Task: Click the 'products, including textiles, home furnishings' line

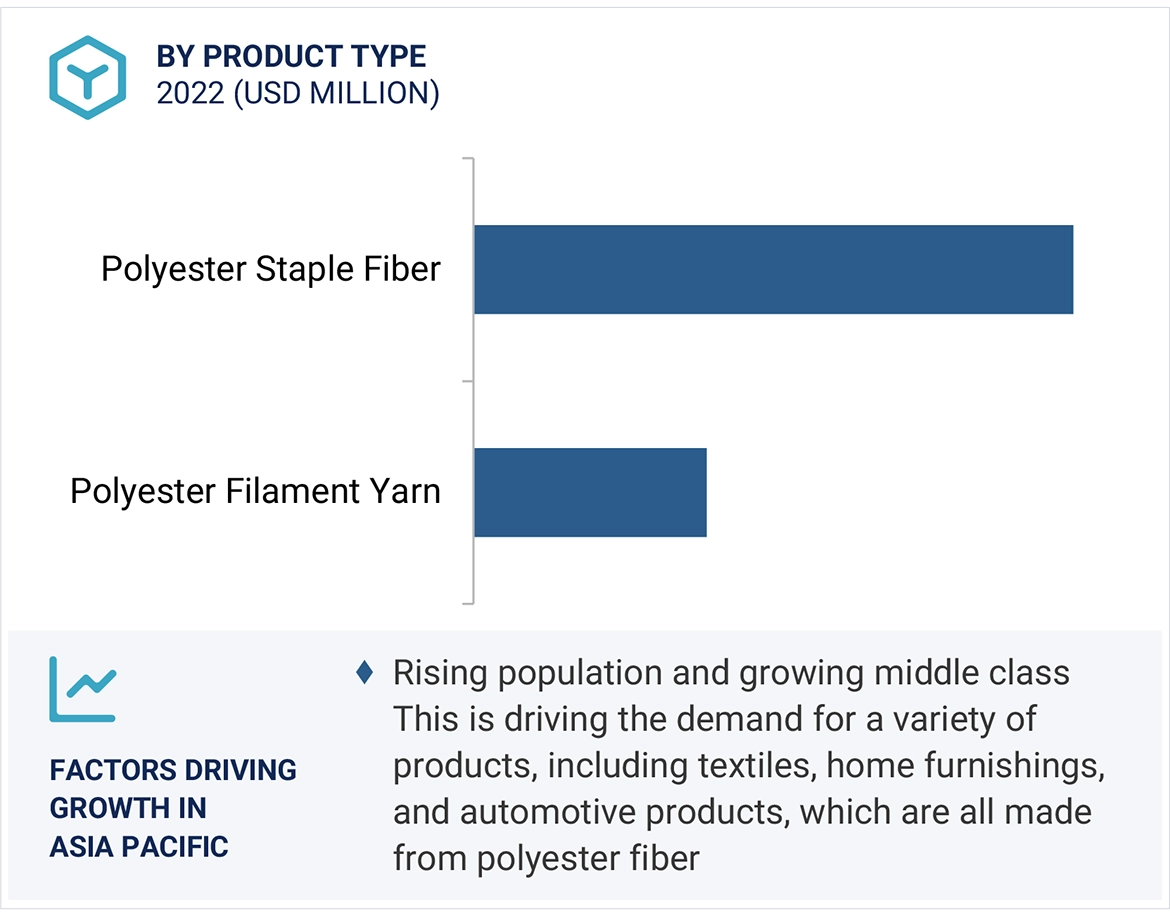Action: click(x=748, y=765)
